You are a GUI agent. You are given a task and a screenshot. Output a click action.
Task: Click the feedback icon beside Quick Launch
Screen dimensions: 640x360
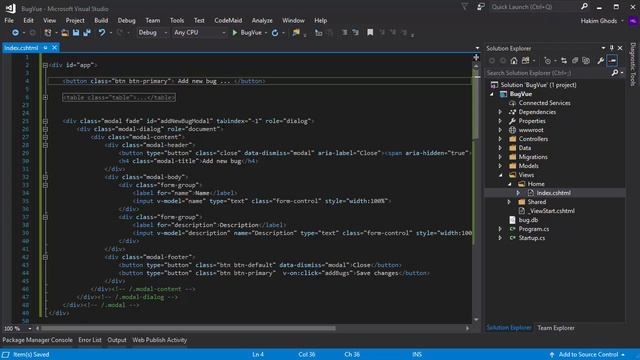coord(481,7)
